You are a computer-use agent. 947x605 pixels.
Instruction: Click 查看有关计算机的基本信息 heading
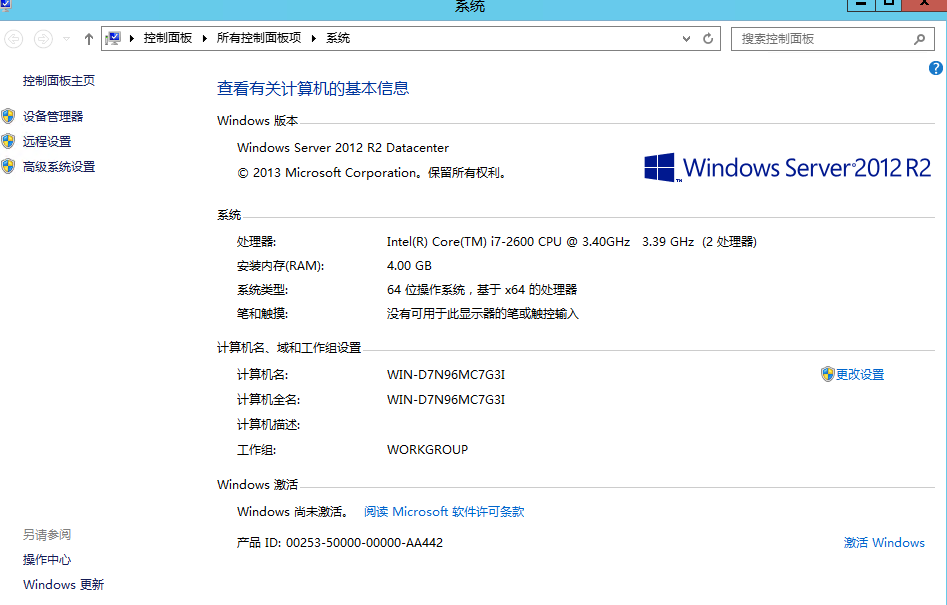pyautogui.click(x=313, y=89)
